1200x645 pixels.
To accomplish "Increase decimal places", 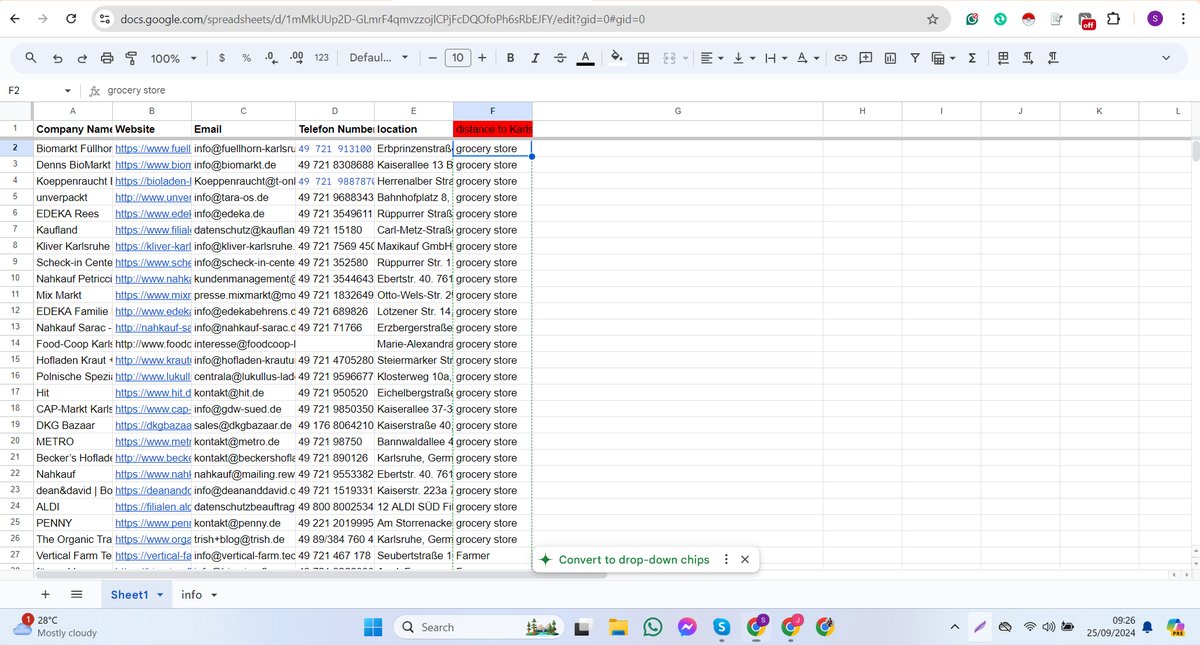I will click(295, 59).
